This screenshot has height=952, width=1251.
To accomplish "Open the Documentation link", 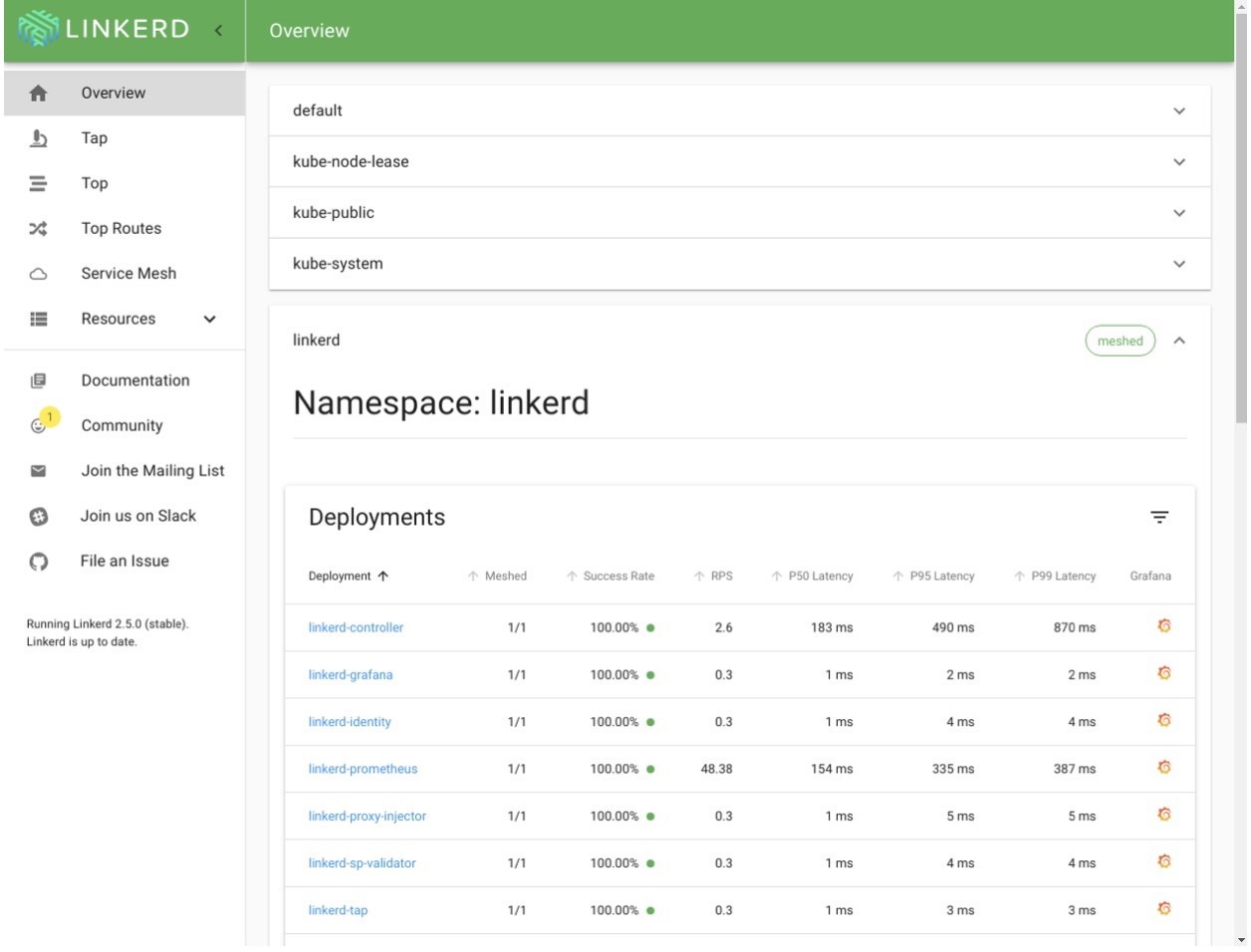I will click(x=135, y=380).
